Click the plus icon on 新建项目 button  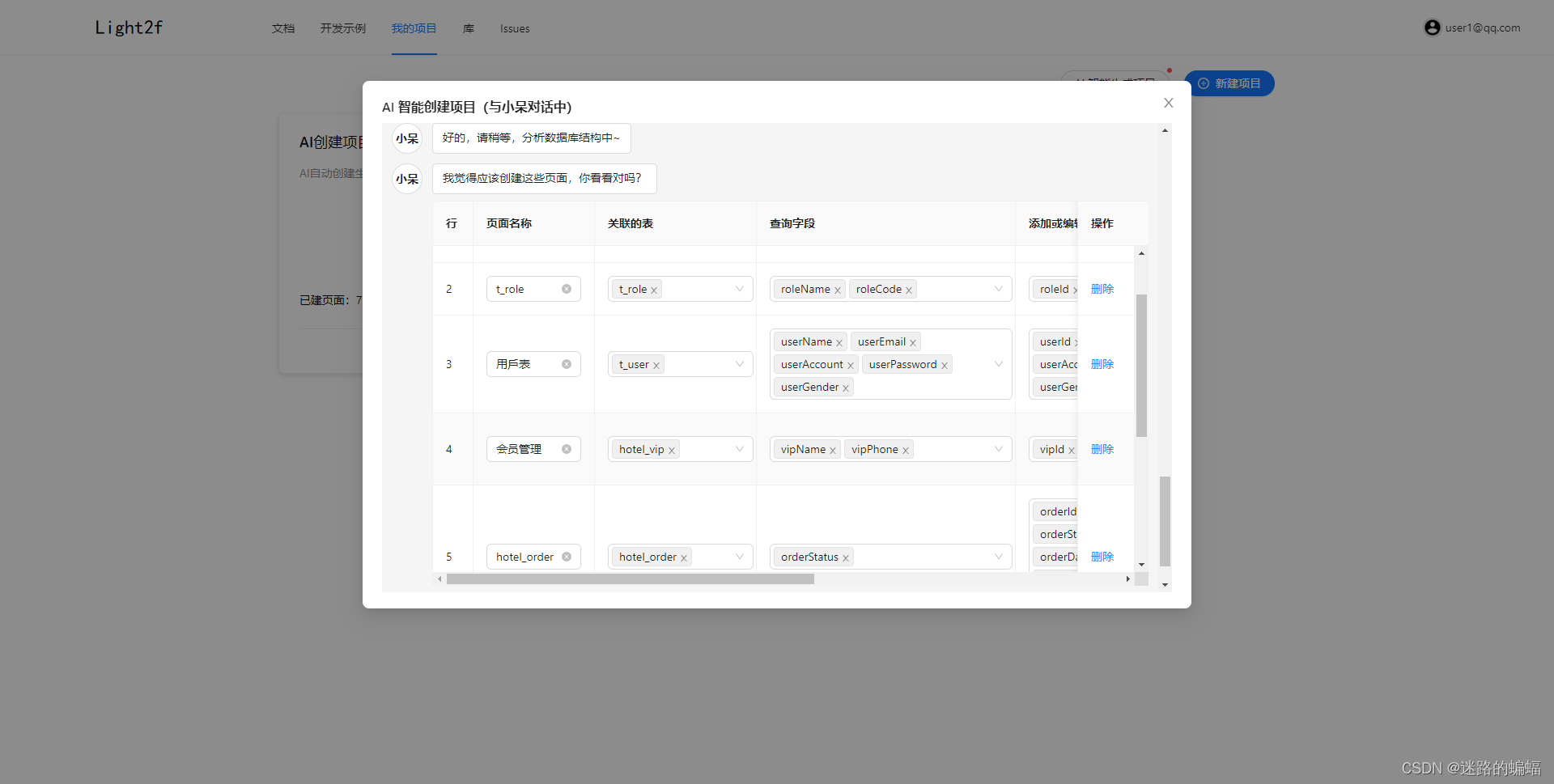1204,83
